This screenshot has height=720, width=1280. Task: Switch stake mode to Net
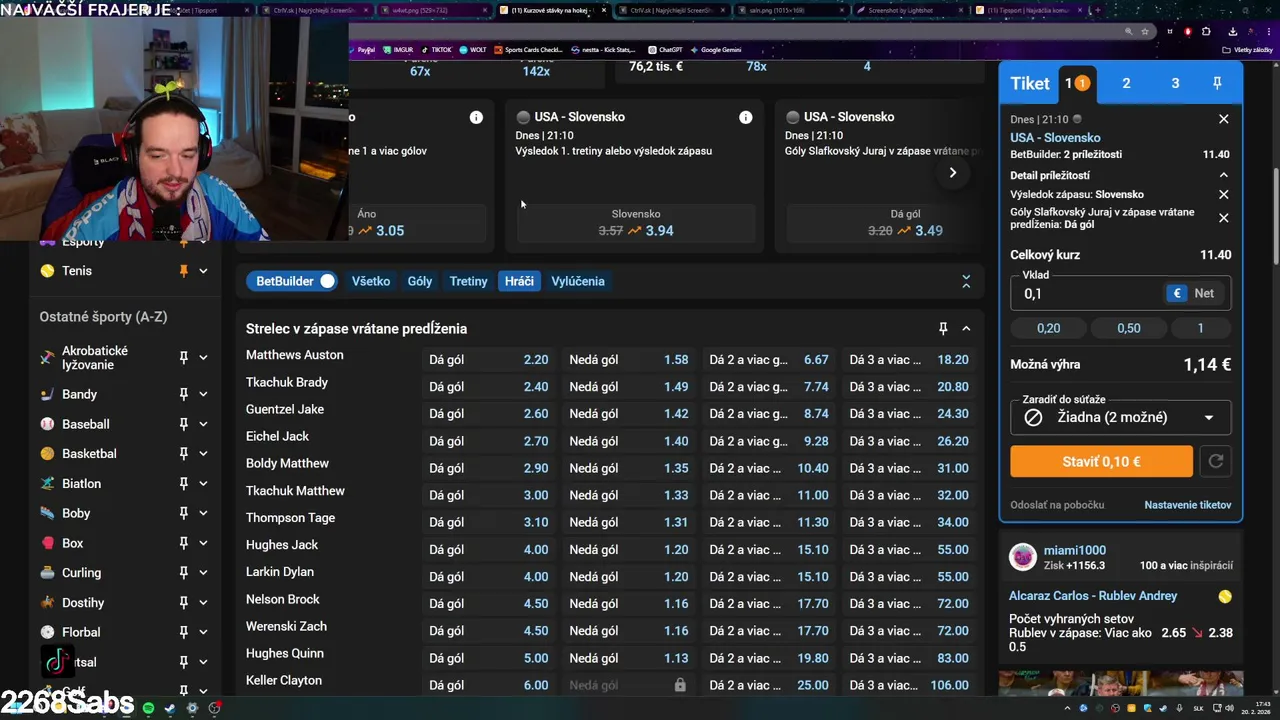1204,293
